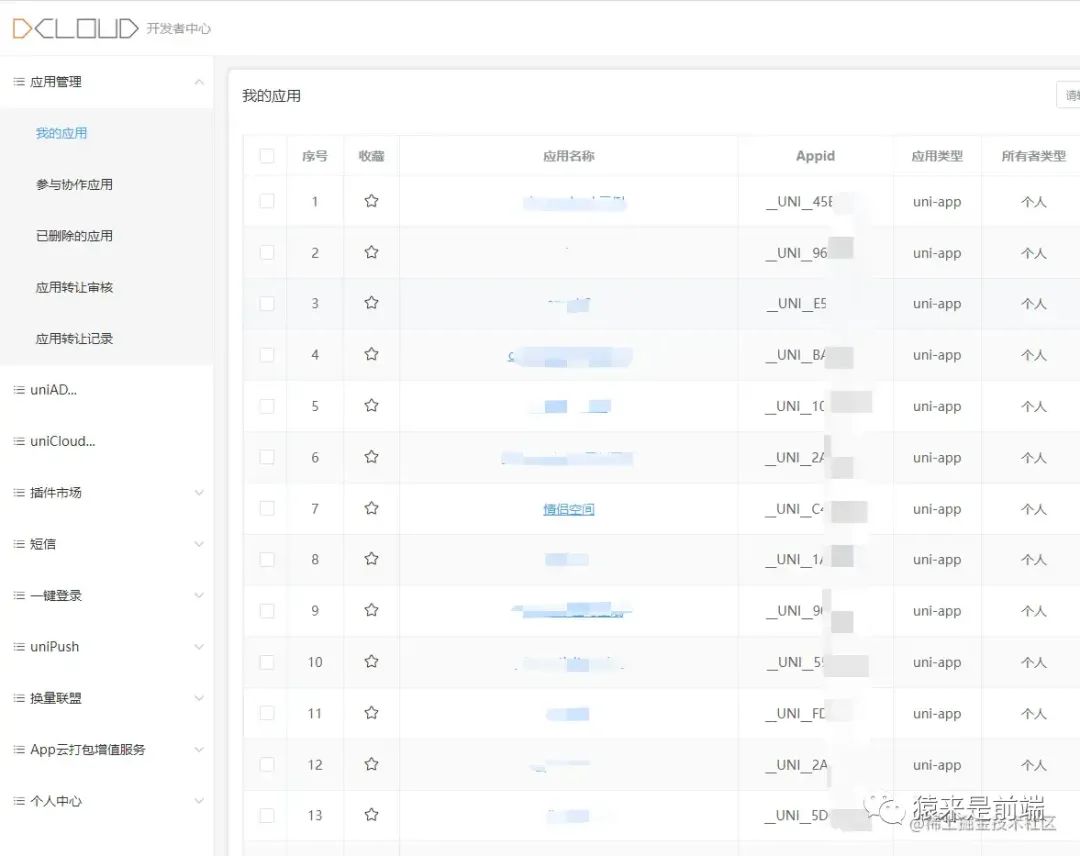Screen dimensions: 1080x856
Task: Select row 5 using its checkbox
Action: (267, 406)
